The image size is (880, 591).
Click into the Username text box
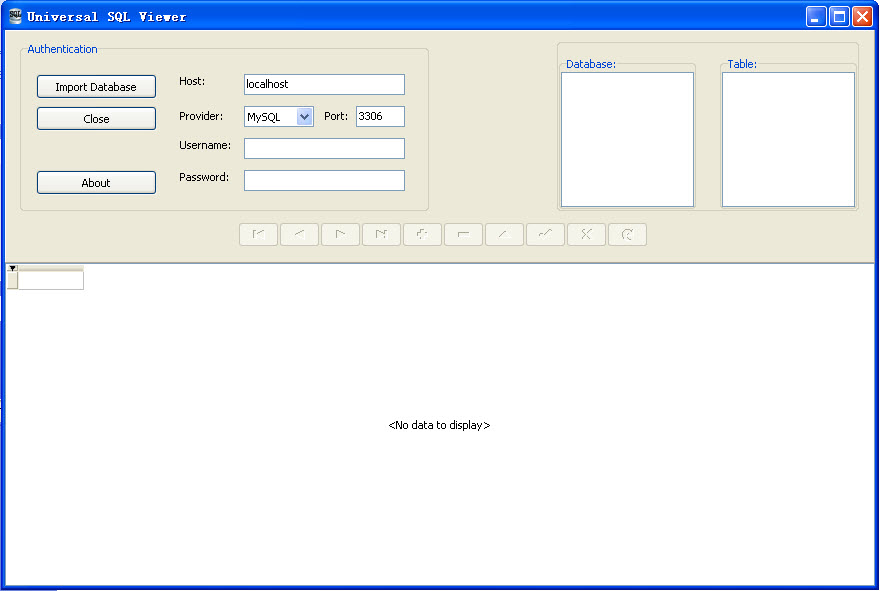324,149
